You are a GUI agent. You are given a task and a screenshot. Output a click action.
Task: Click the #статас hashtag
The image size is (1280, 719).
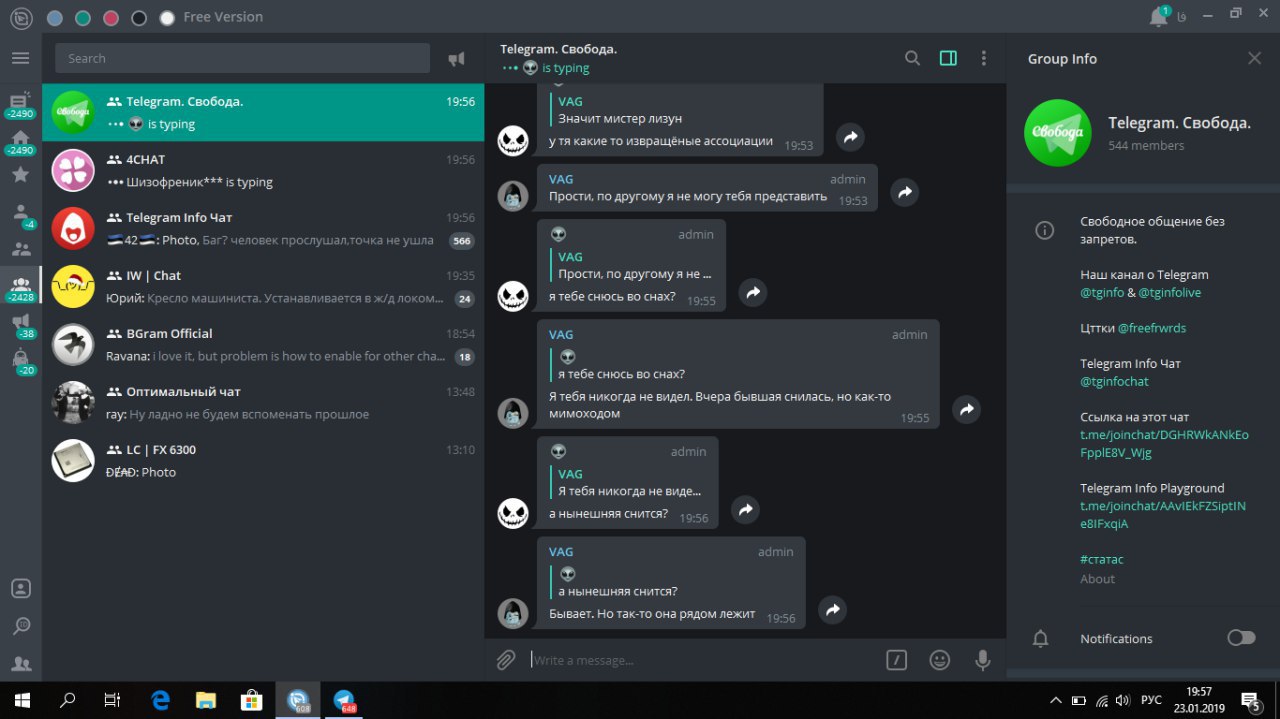click(1102, 559)
